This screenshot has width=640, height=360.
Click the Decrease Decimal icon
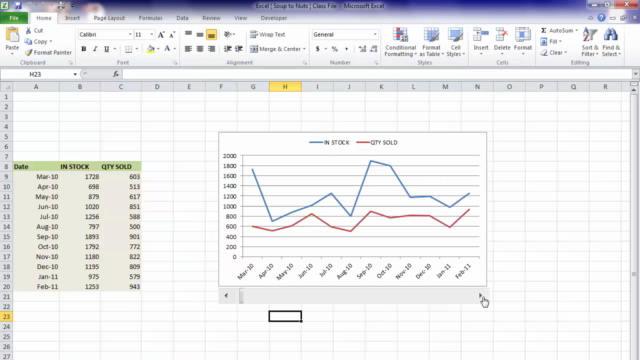point(373,49)
